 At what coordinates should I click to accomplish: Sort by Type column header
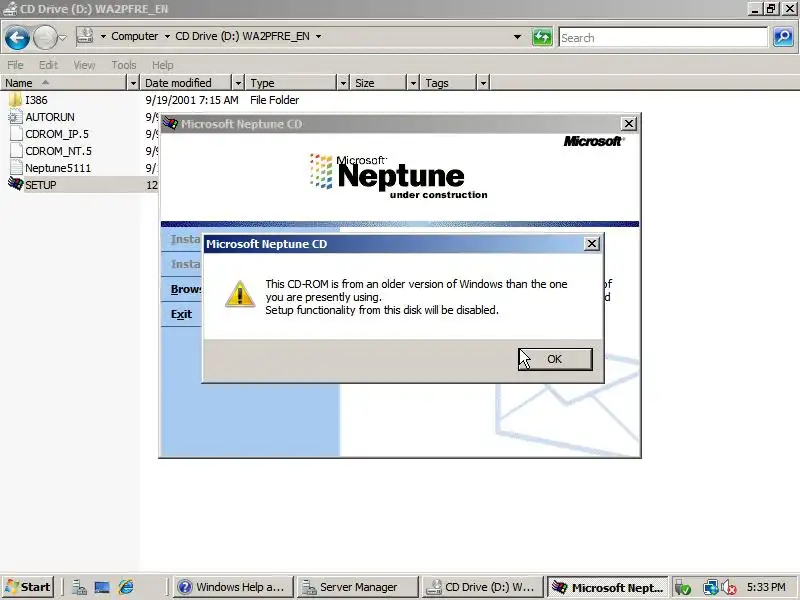point(292,83)
